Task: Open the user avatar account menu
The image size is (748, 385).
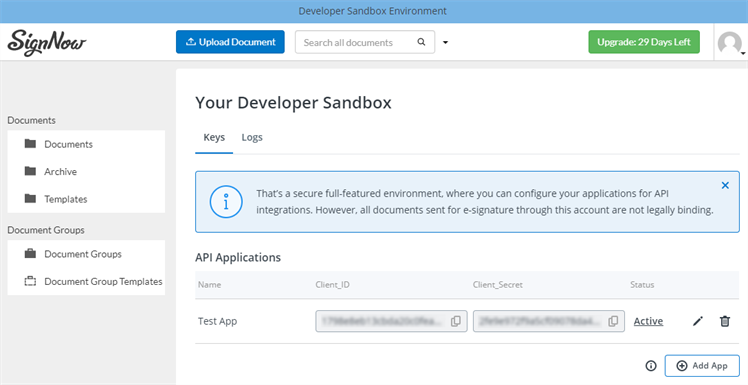Action: click(x=730, y=43)
